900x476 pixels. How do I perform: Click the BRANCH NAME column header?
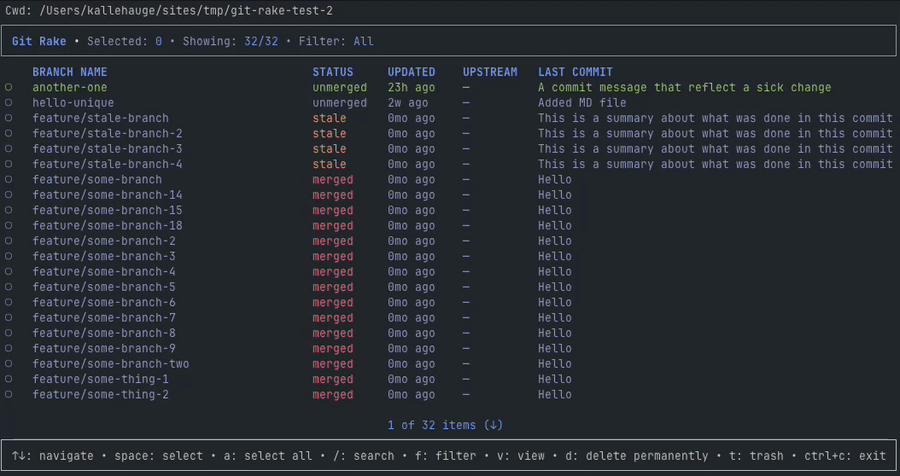click(70, 72)
